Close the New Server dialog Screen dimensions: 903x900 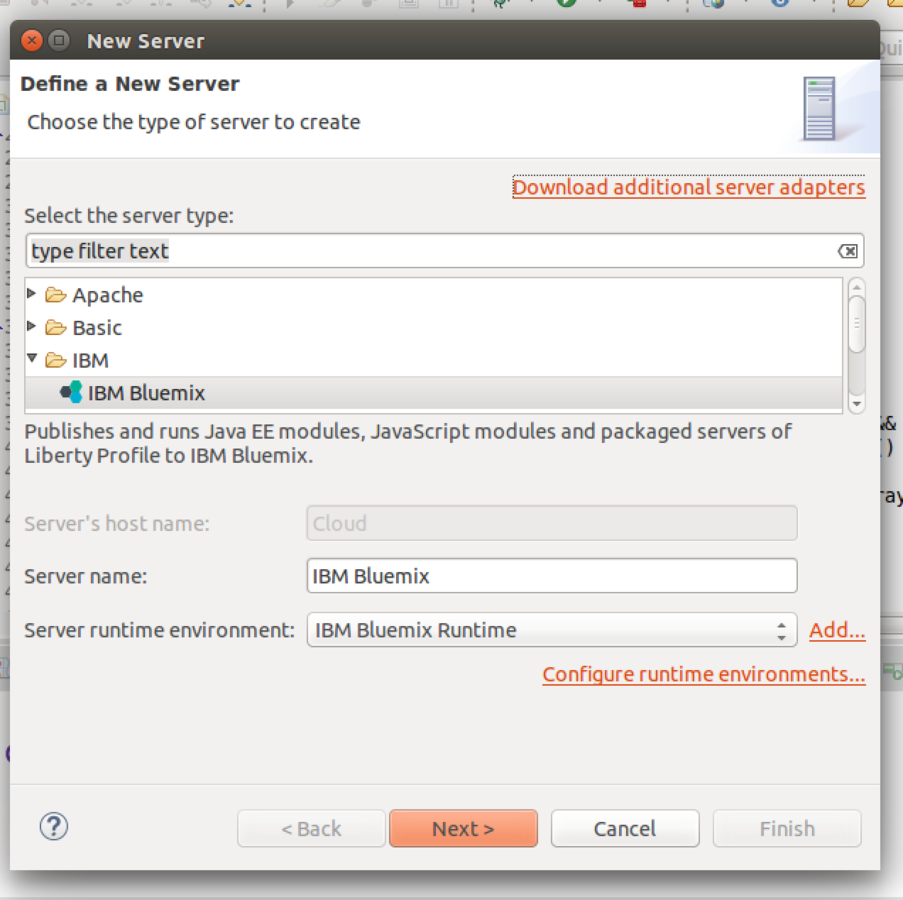pos(32,41)
